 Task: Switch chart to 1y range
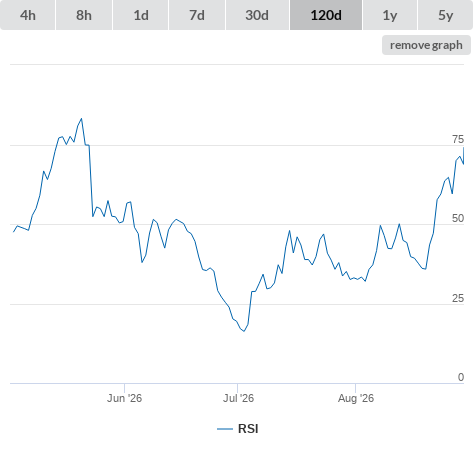click(390, 15)
